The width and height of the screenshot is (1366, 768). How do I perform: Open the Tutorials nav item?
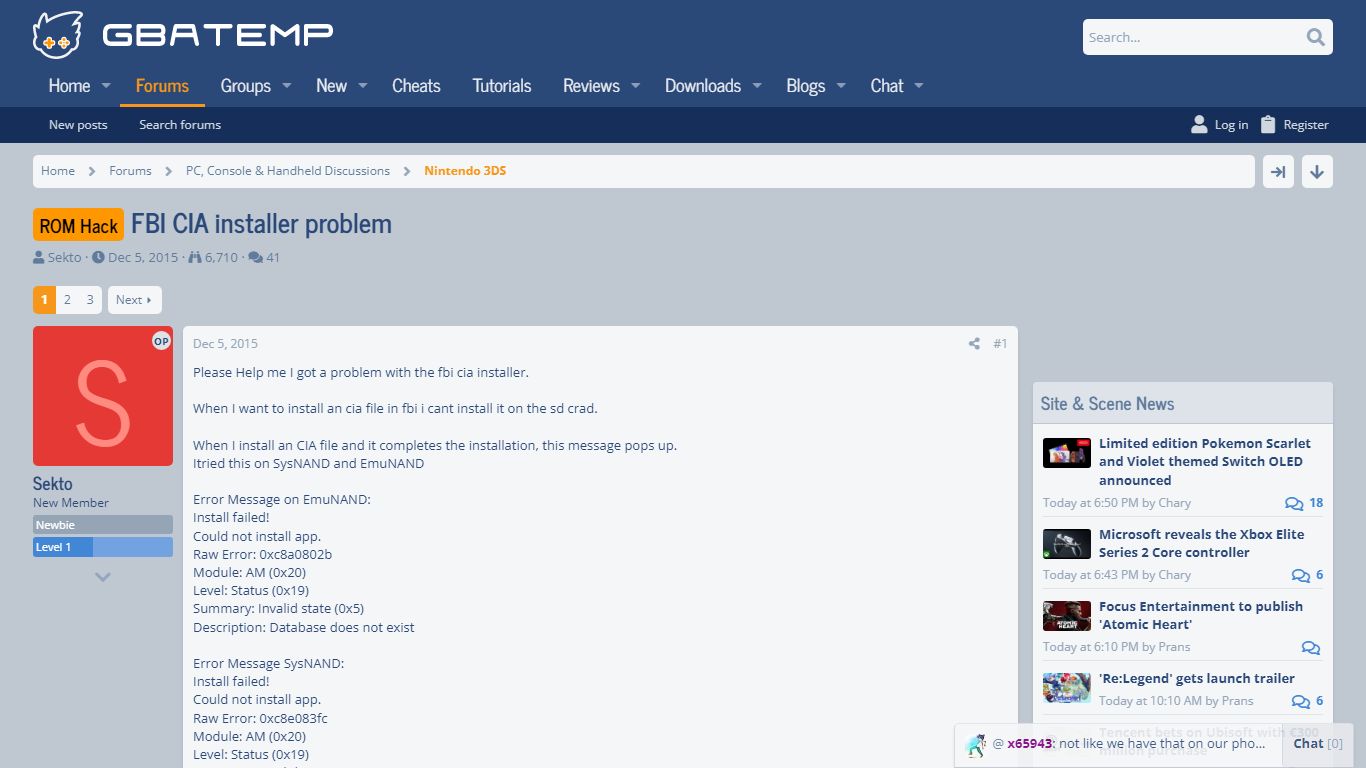point(502,86)
